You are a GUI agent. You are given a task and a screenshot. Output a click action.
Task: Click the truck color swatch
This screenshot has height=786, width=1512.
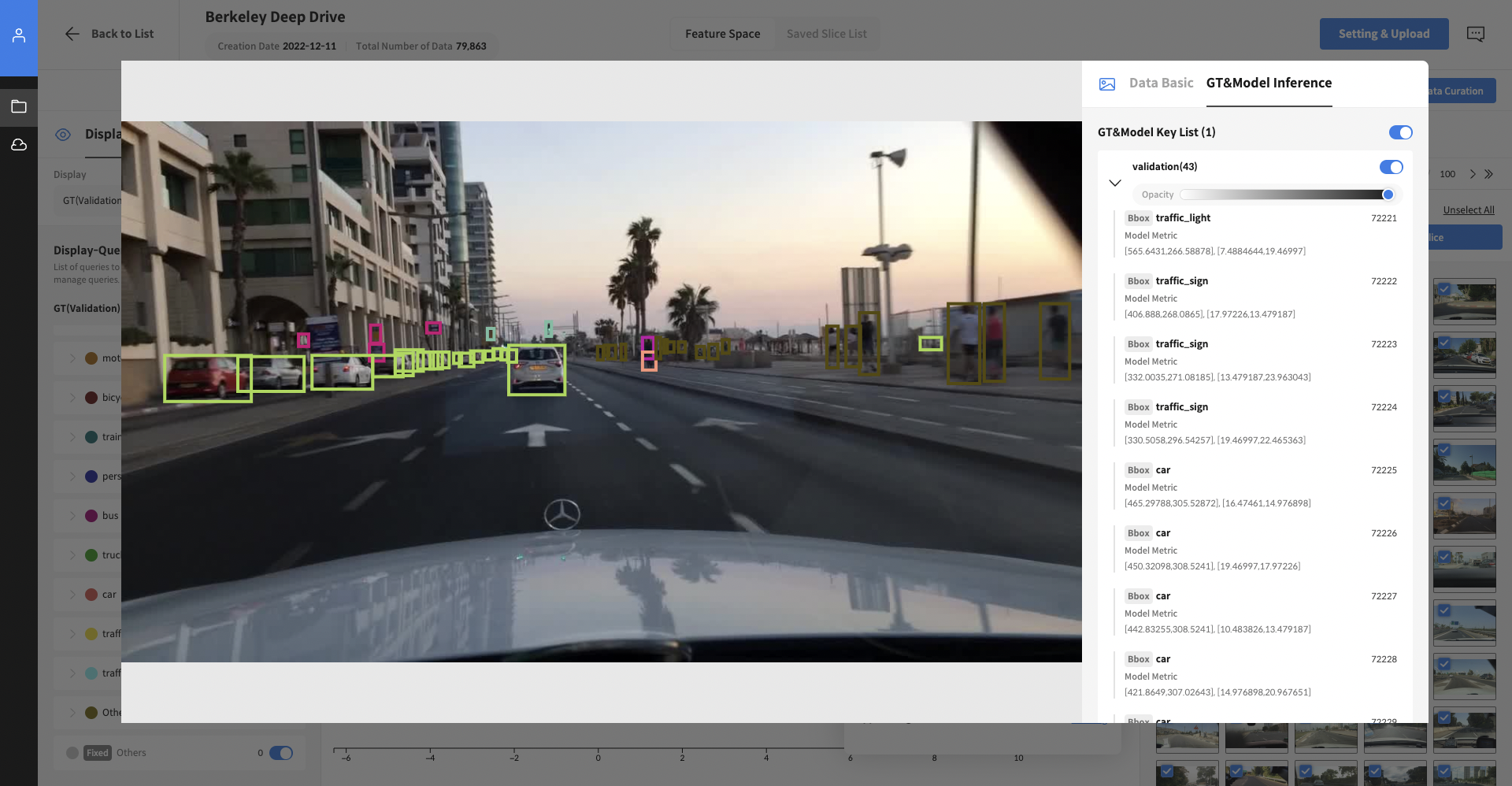point(91,555)
